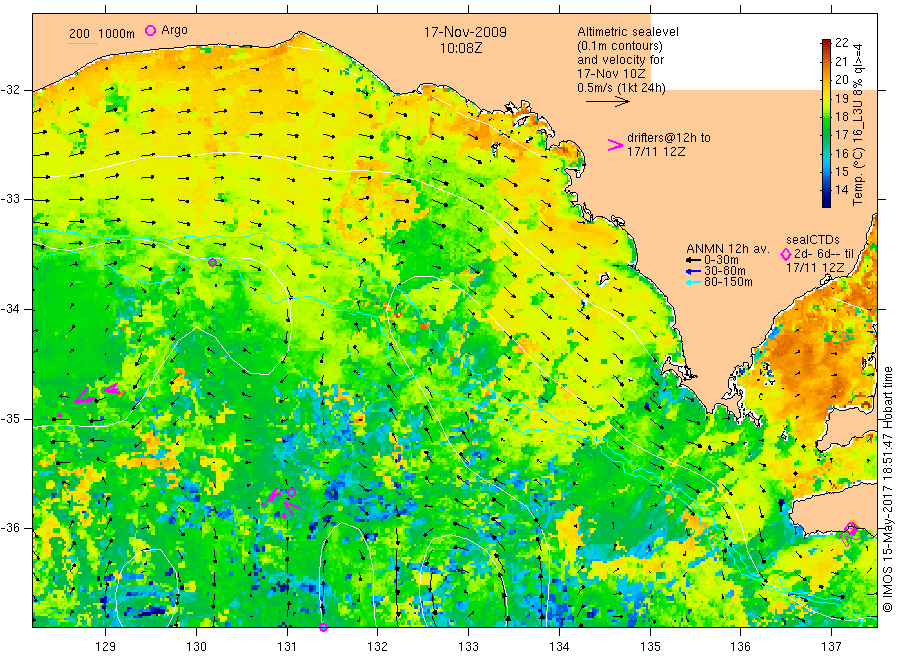Click the Argo circle symbol in the legend

[x=150, y=30]
